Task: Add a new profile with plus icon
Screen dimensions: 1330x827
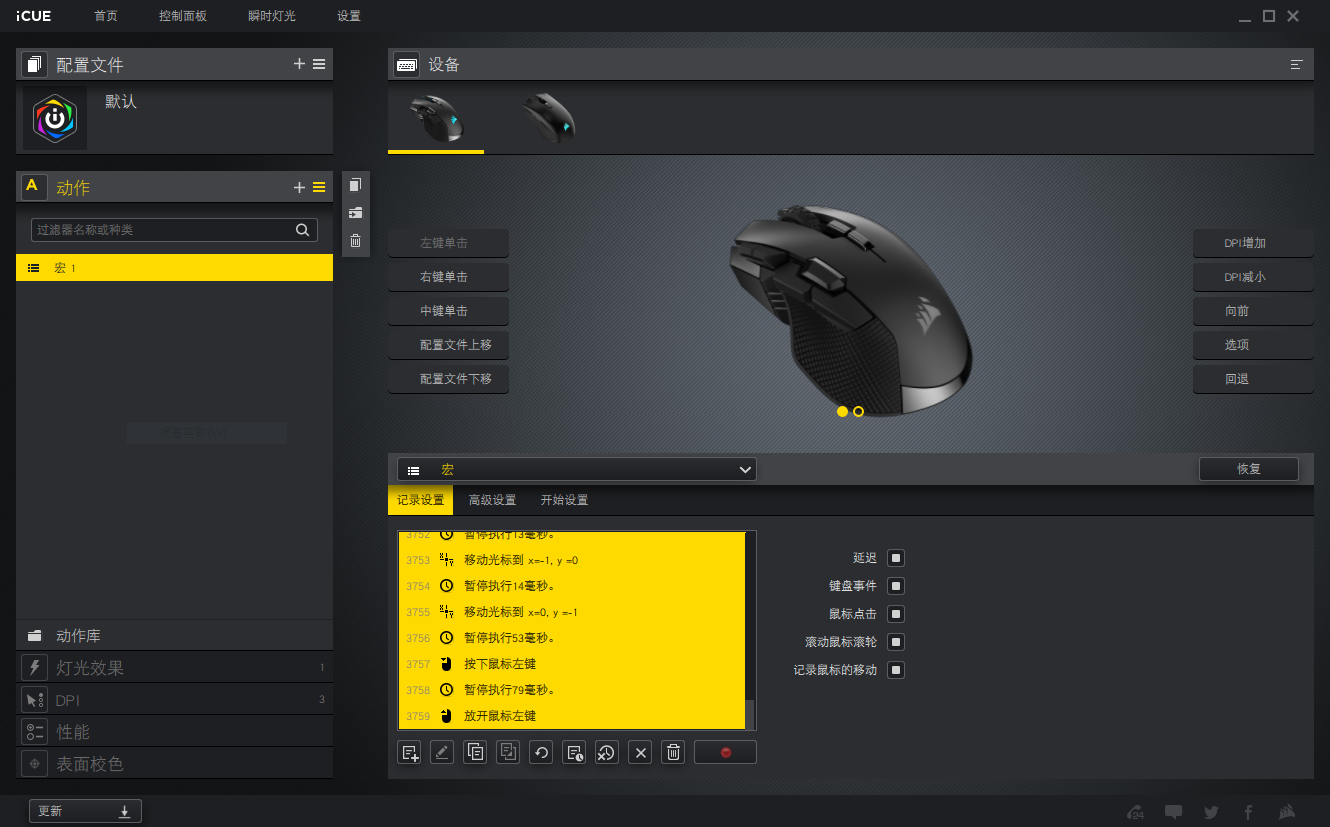Action: pyautogui.click(x=299, y=64)
